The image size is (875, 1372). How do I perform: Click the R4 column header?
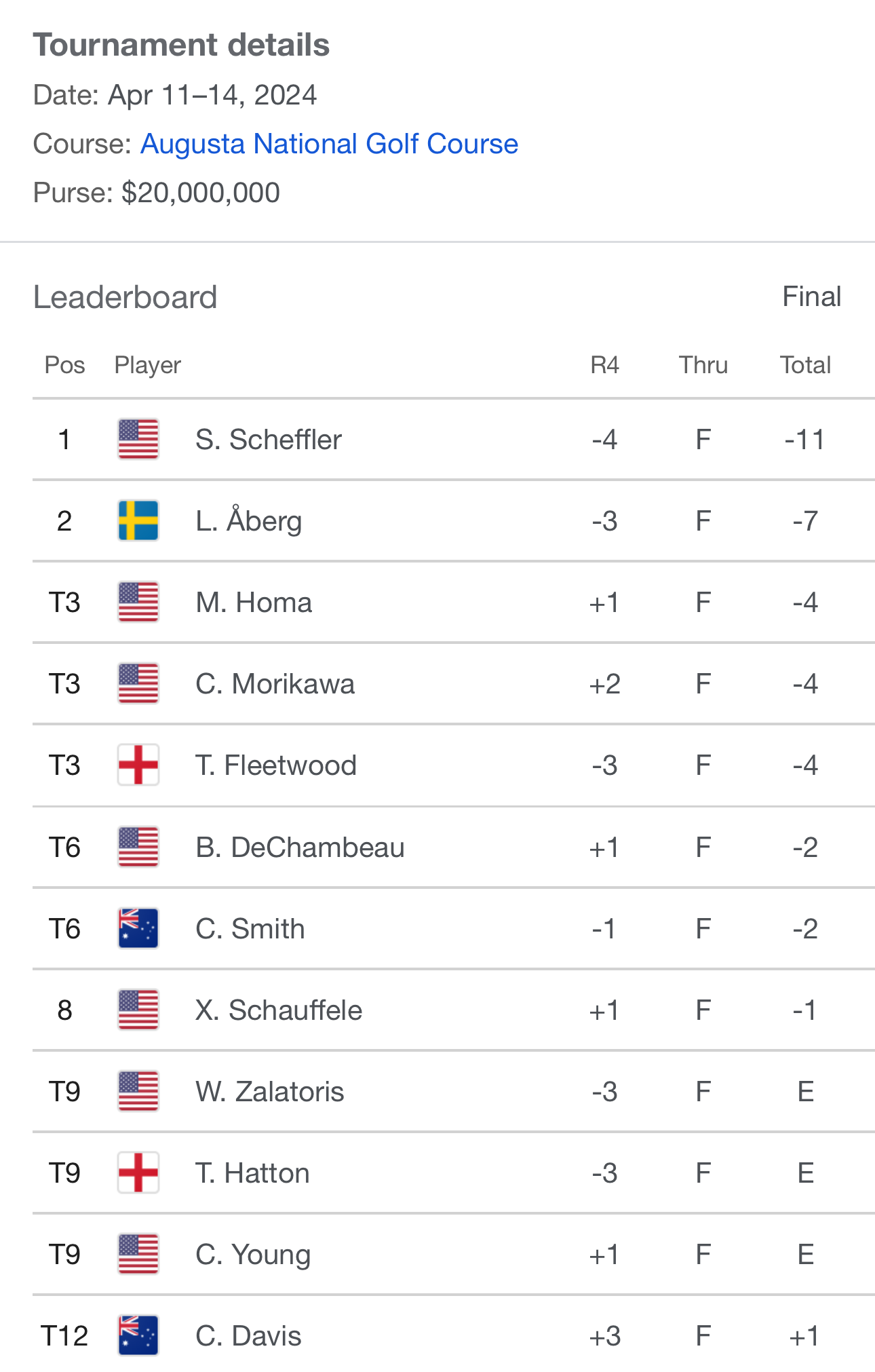click(604, 365)
